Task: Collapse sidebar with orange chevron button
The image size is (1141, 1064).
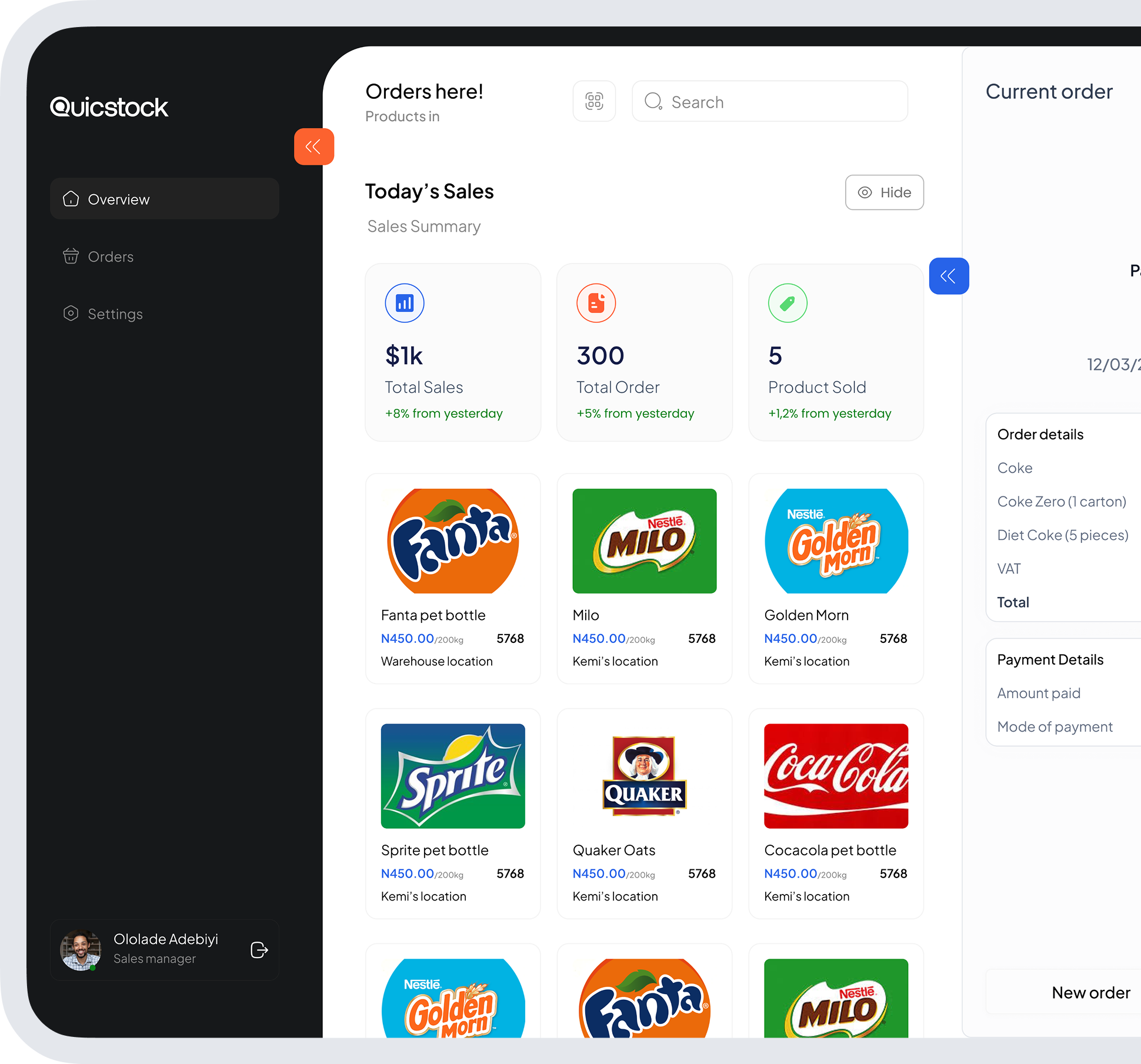Action: click(314, 146)
